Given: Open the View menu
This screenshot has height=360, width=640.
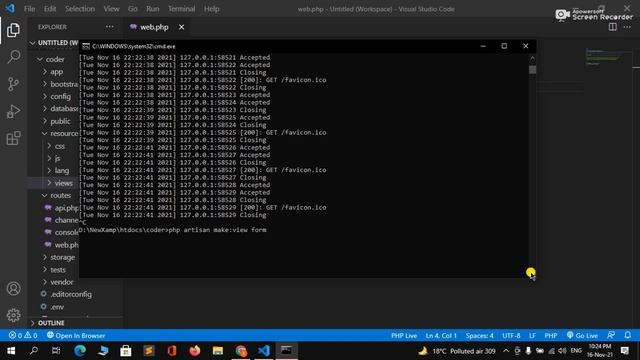Looking at the screenshot, I should 111,9.
